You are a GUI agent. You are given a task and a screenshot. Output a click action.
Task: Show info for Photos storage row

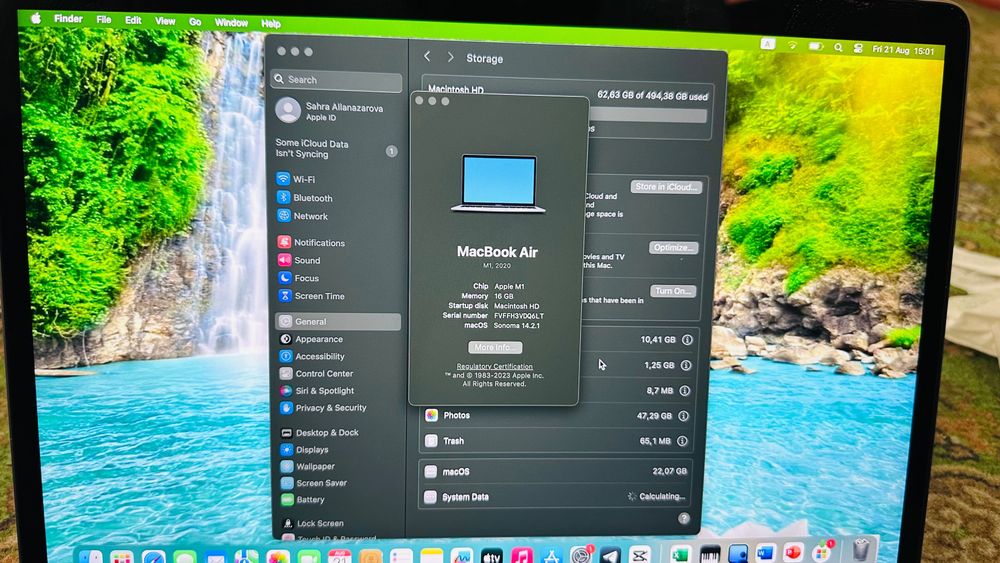click(683, 416)
